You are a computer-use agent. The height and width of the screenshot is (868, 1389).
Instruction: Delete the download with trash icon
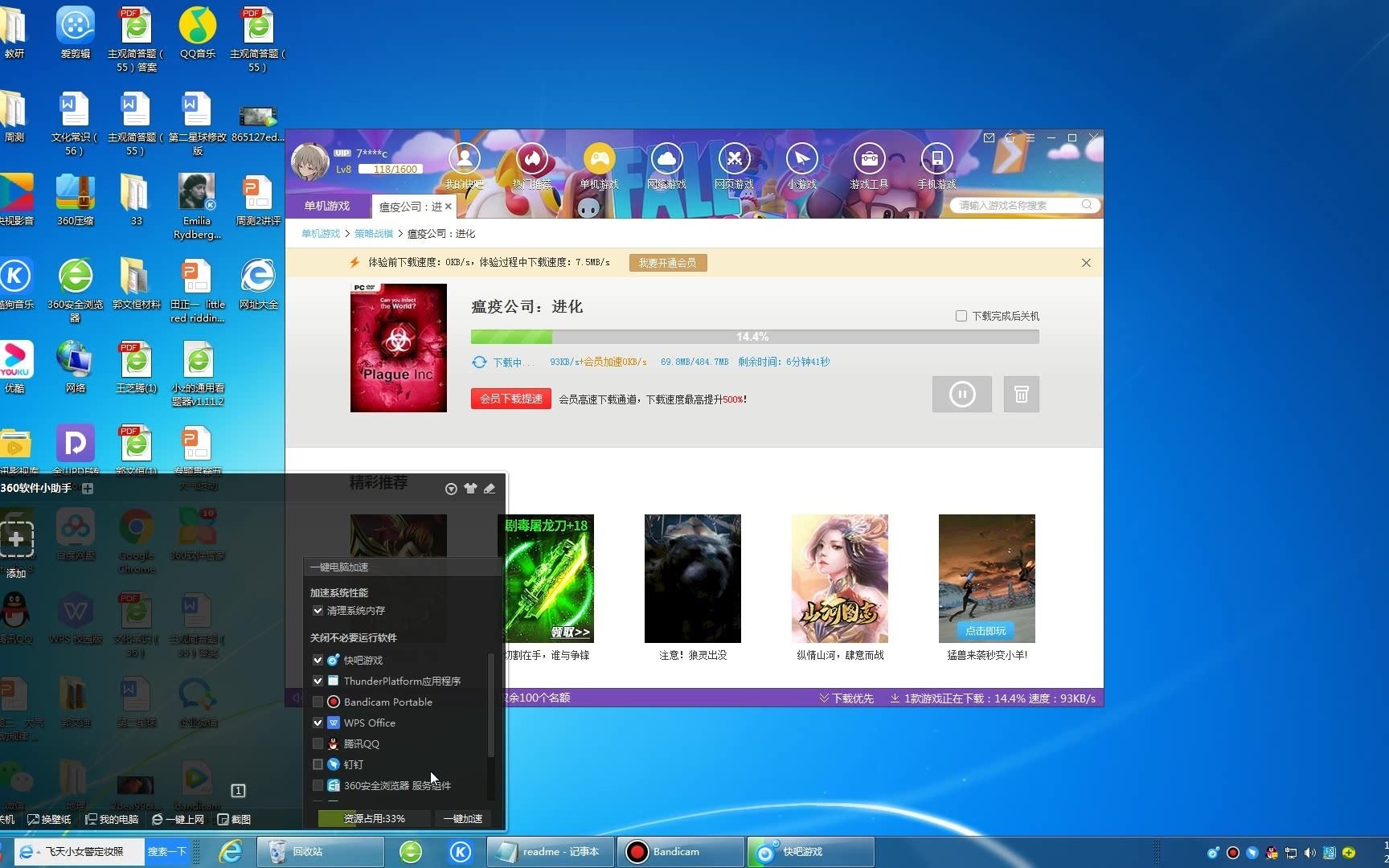pos(1021,394)
